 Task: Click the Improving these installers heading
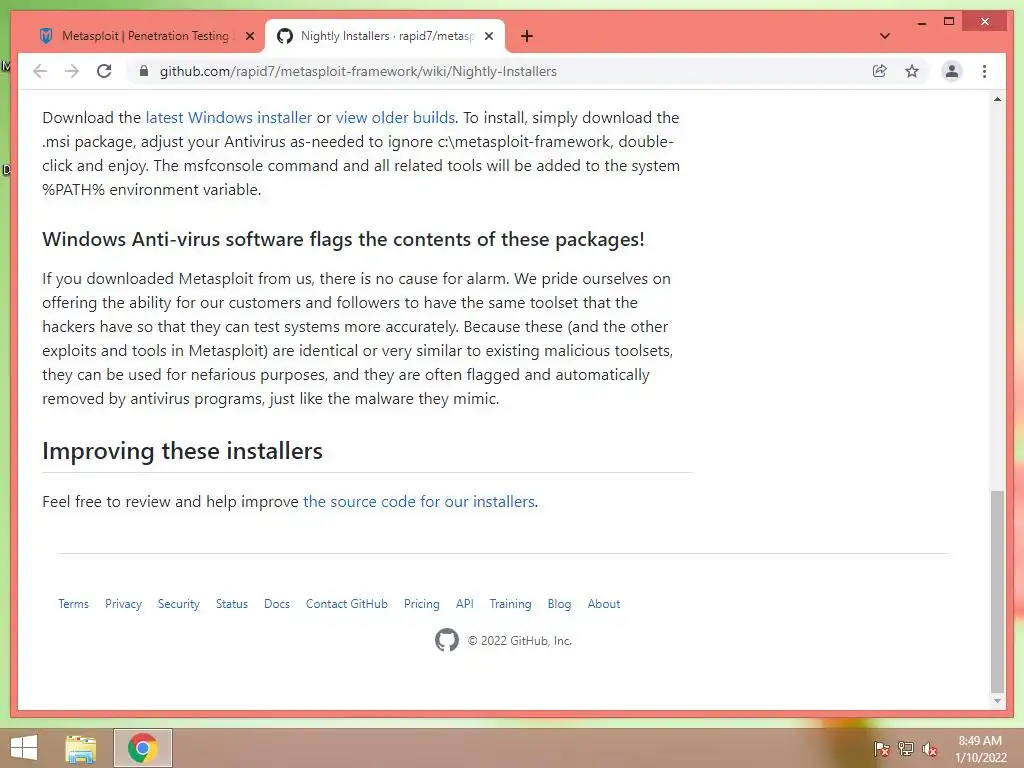point(182,451)
